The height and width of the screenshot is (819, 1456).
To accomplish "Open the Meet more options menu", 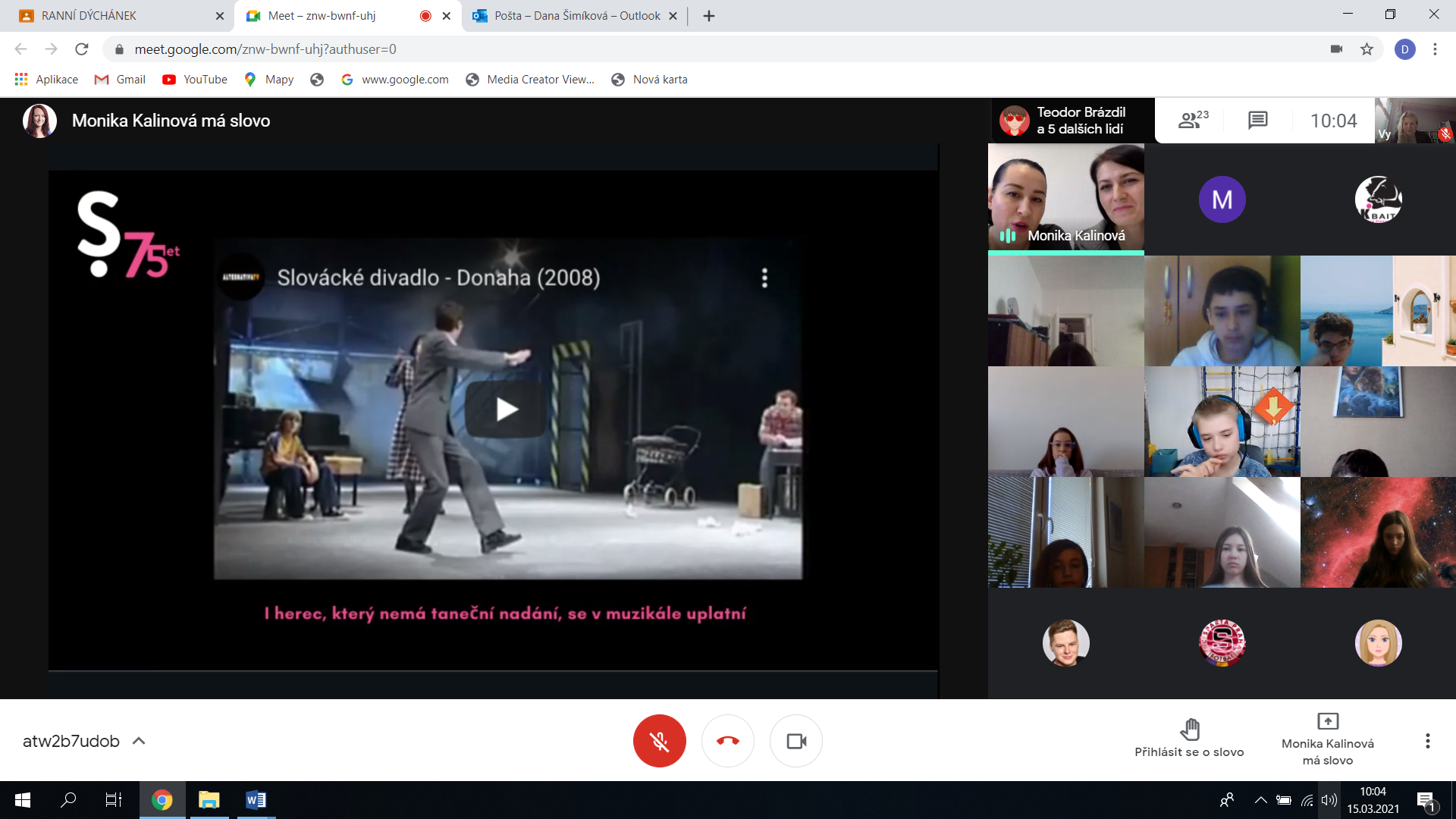I will pyautogui.click(x=1427, y=741).
